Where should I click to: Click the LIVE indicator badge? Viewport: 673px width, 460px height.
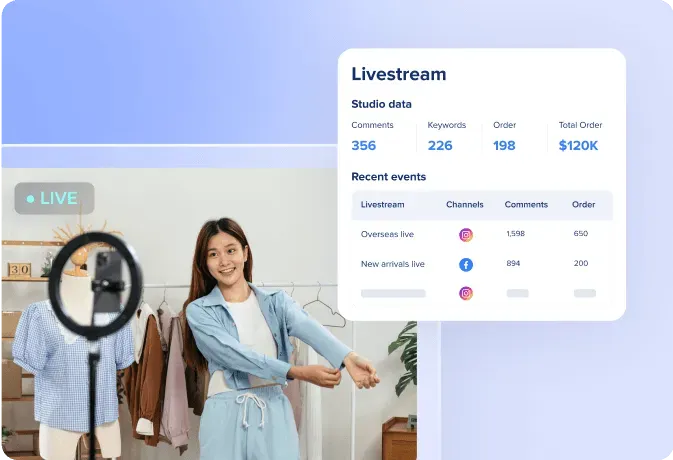point(55,198)
